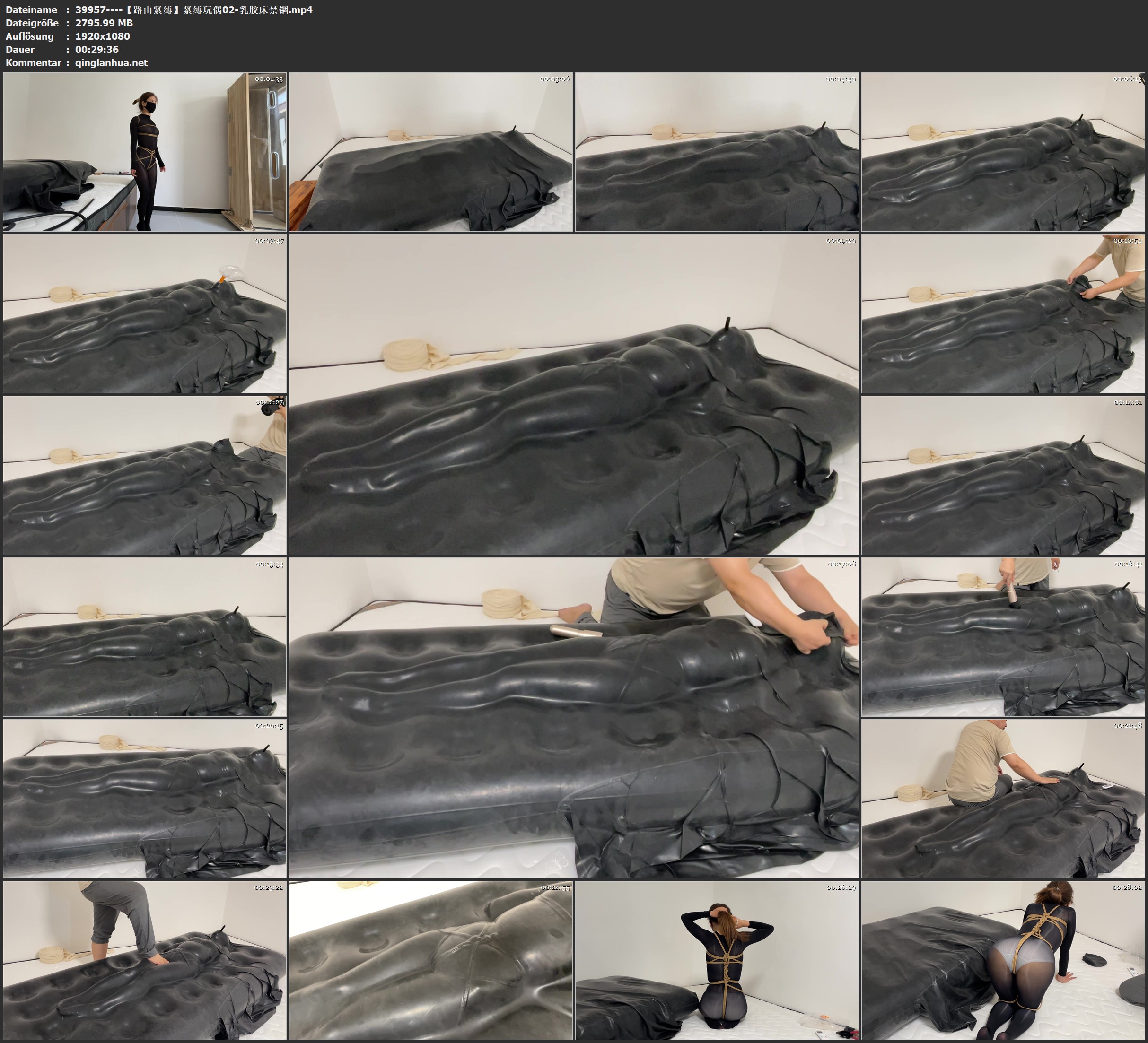Select the thumbnail at 00:07:47

coord(145,313)
